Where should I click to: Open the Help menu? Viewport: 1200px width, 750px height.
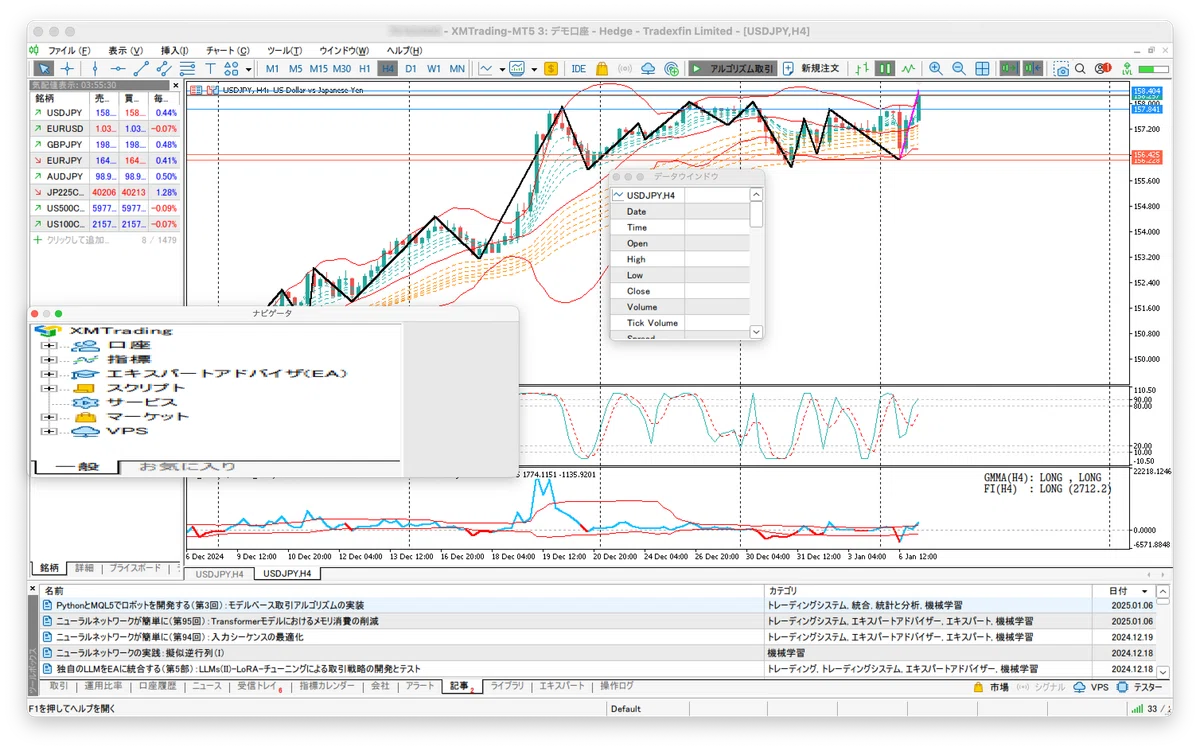tap(404, 51)
